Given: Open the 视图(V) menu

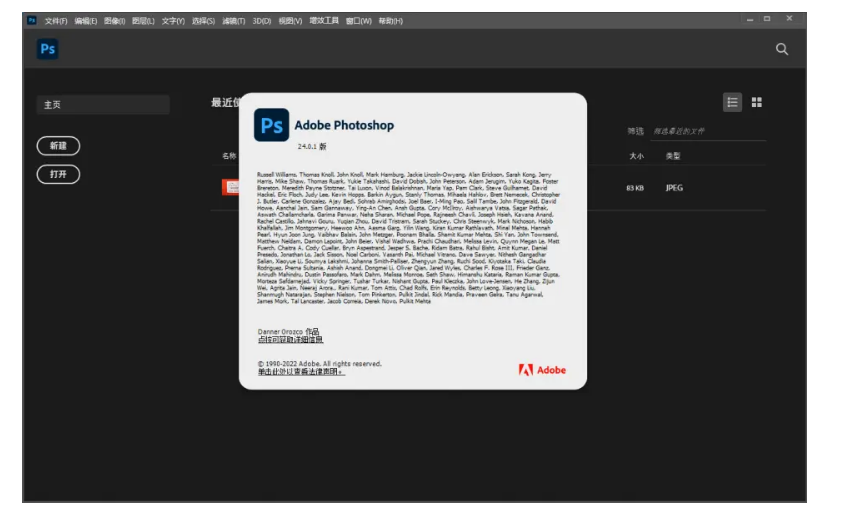Looking at the screenshot, I should (290, 21).
